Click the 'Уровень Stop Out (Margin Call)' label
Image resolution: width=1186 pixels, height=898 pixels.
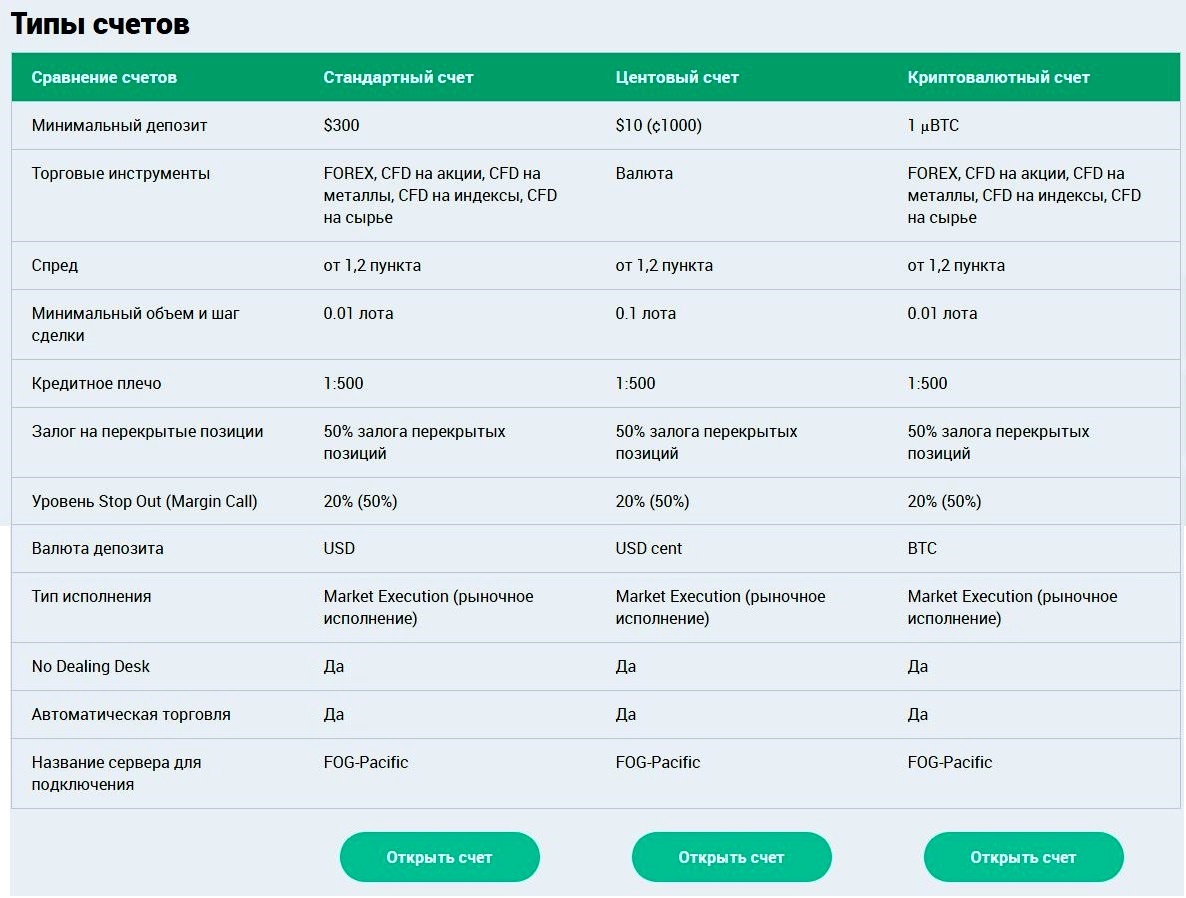144,502
